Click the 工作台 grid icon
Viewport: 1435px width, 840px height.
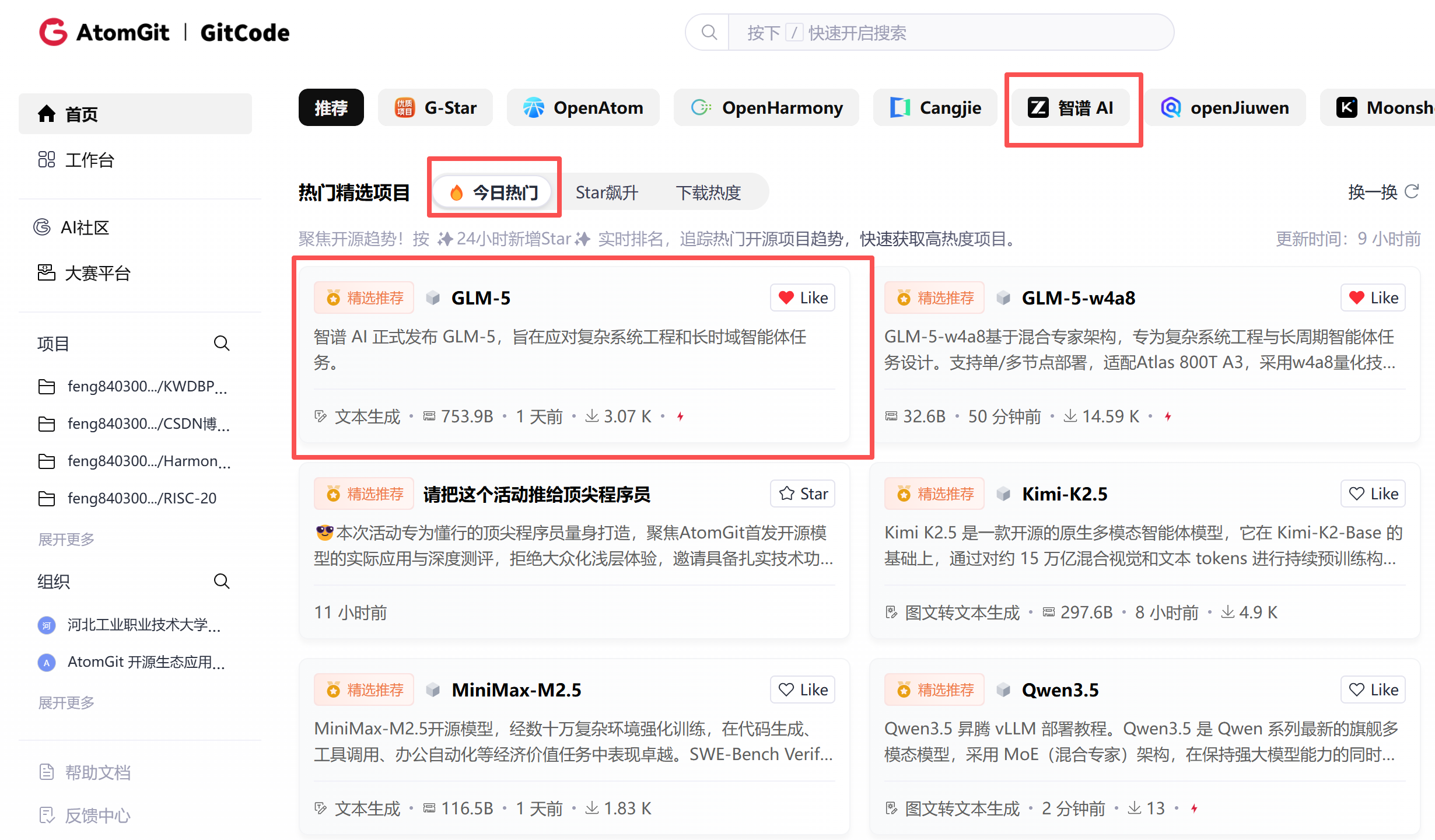[47, 160]
